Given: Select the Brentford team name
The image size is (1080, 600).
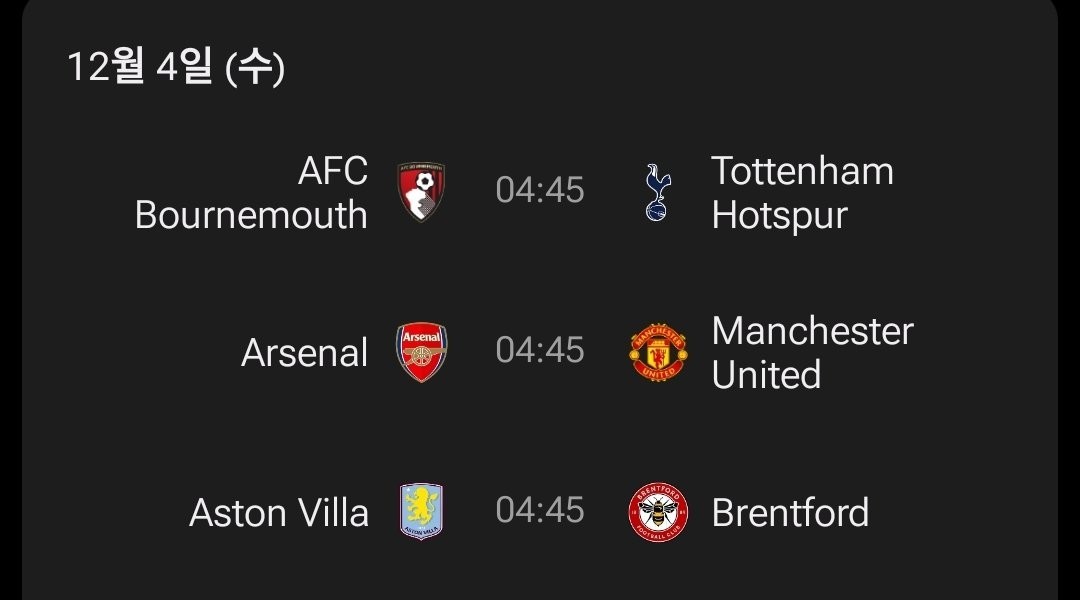Looking at the screenshot, I should pos(790,513).
